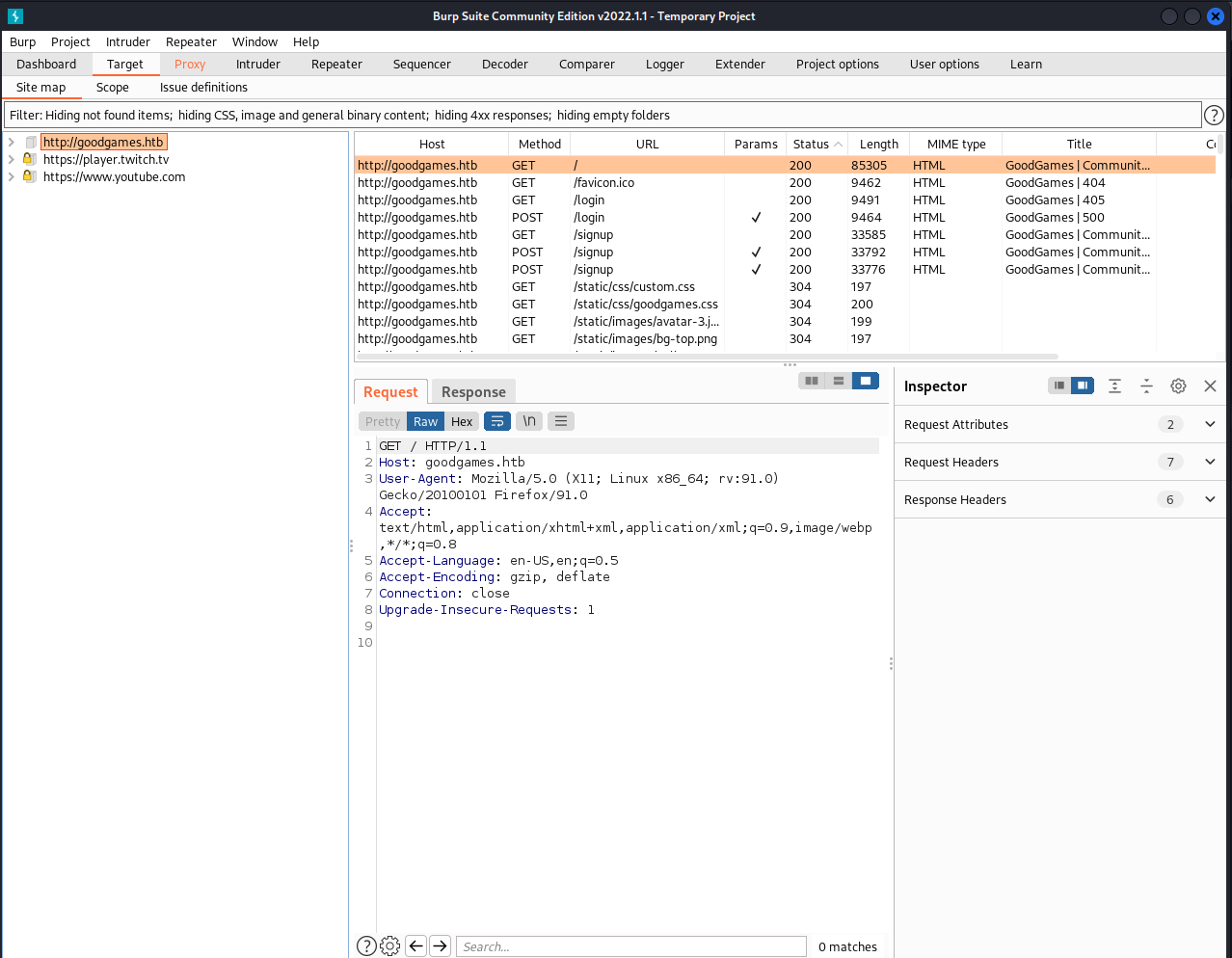Open the Project menu

coord(70,41)
